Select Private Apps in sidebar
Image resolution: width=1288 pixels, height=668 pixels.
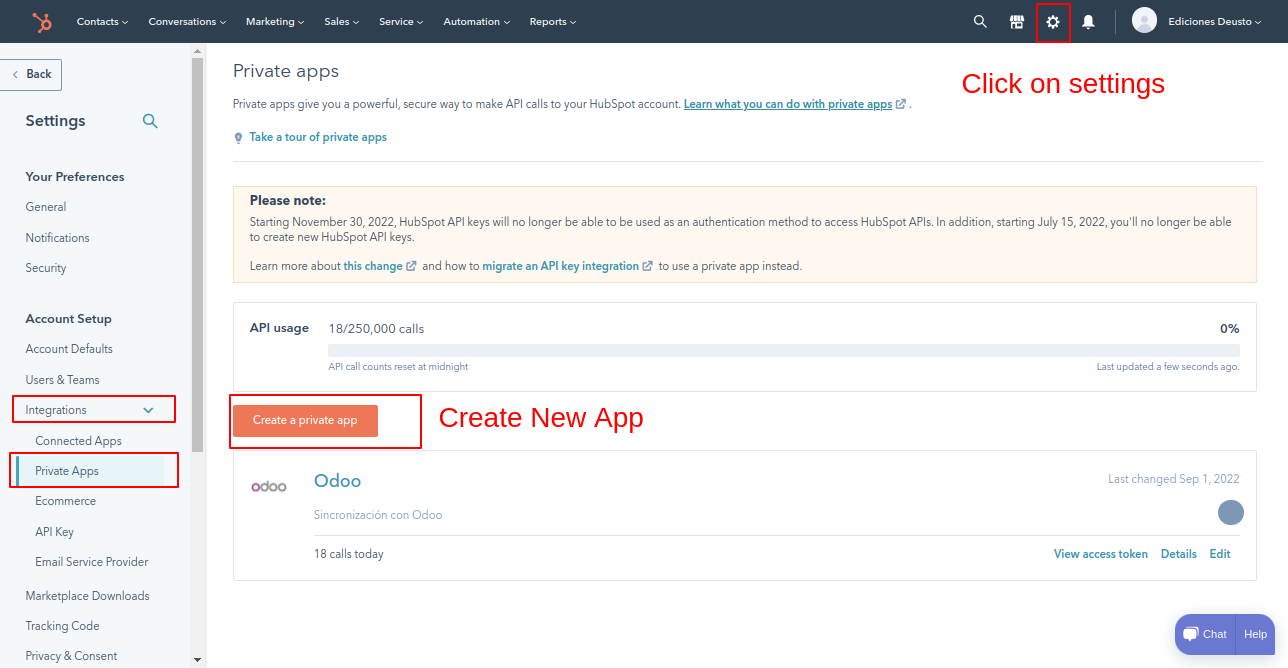67,471
